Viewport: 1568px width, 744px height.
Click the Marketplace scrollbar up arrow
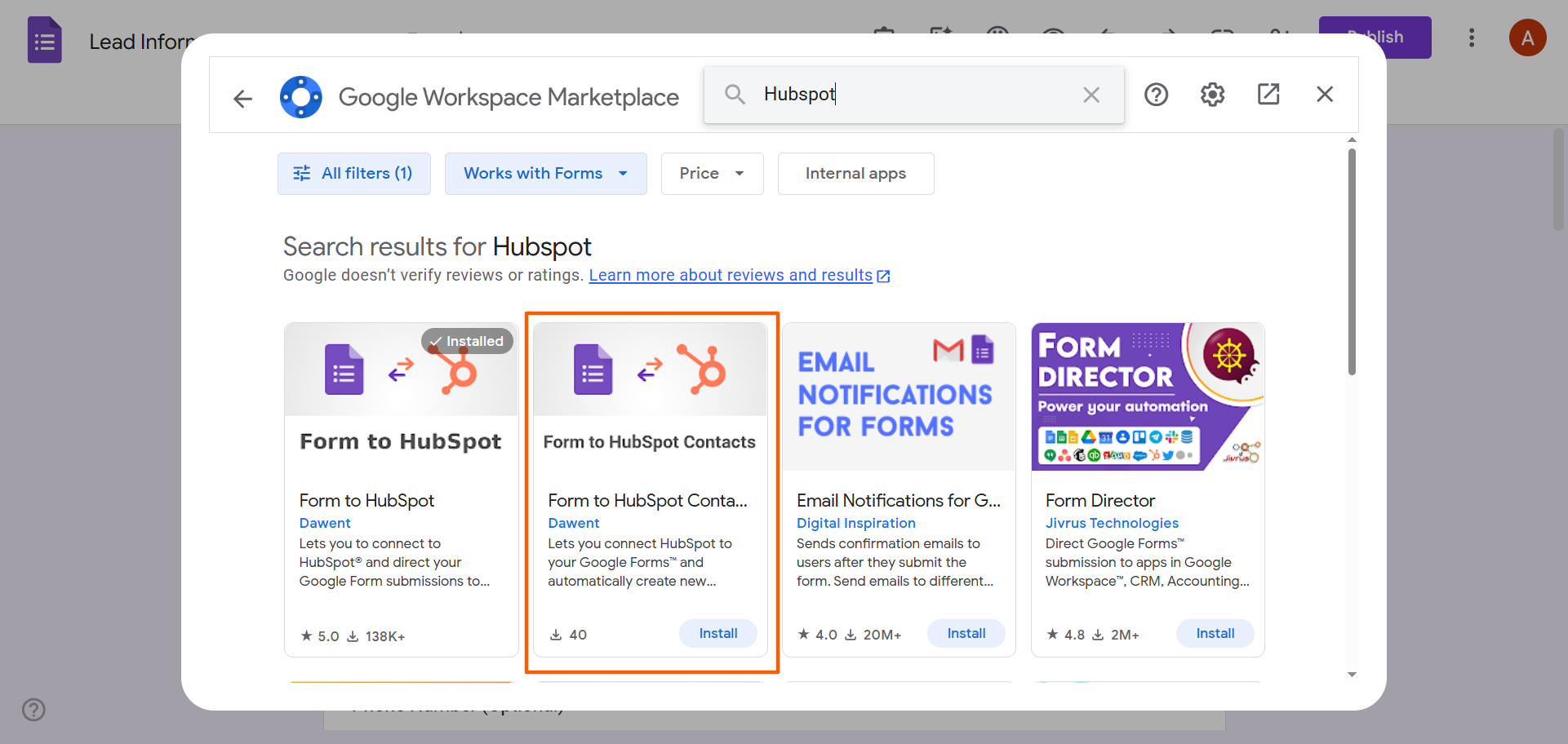pyautogui.click(x=1352, y=140)
